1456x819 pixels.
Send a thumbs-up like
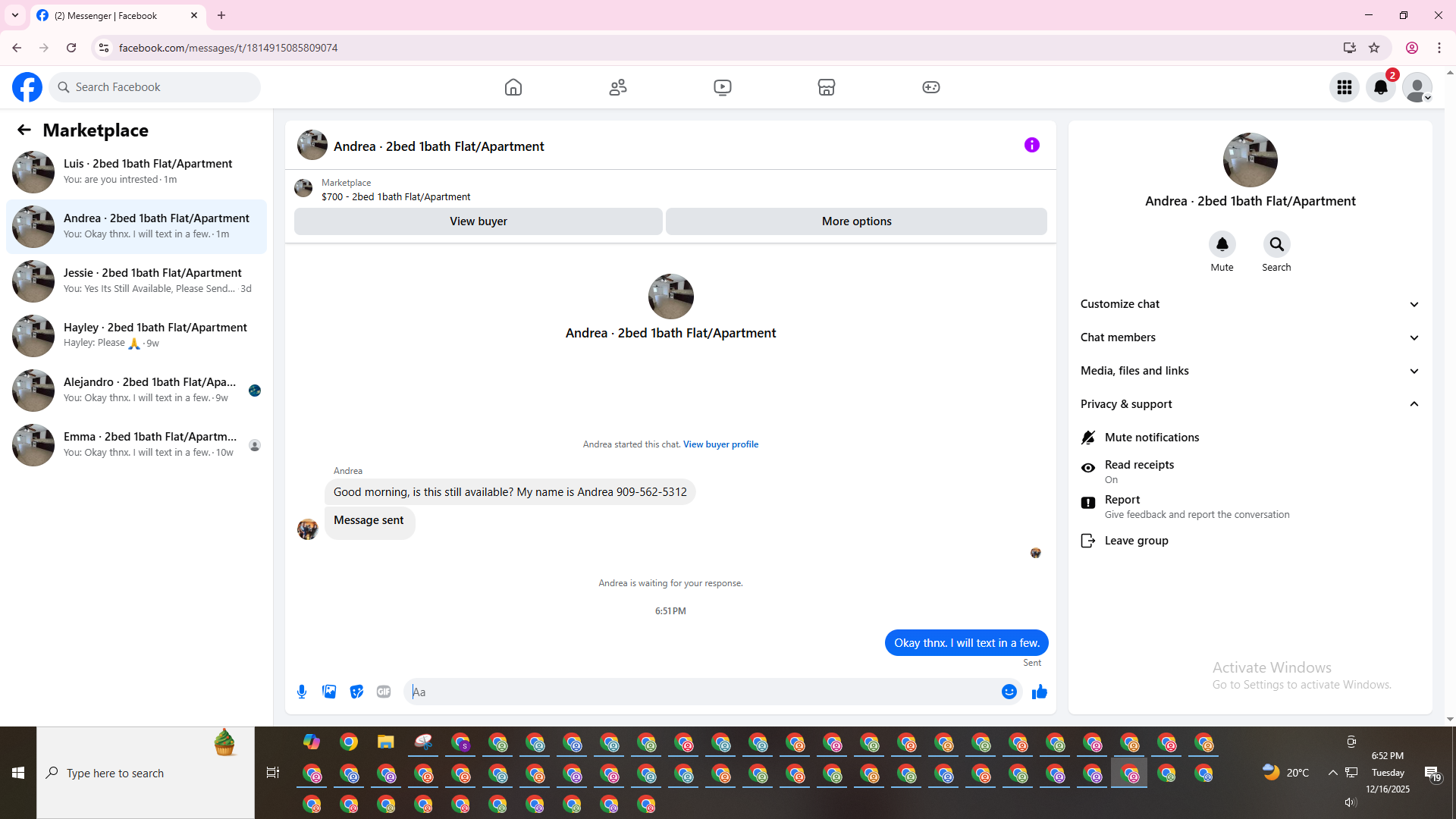[1040, 692]
